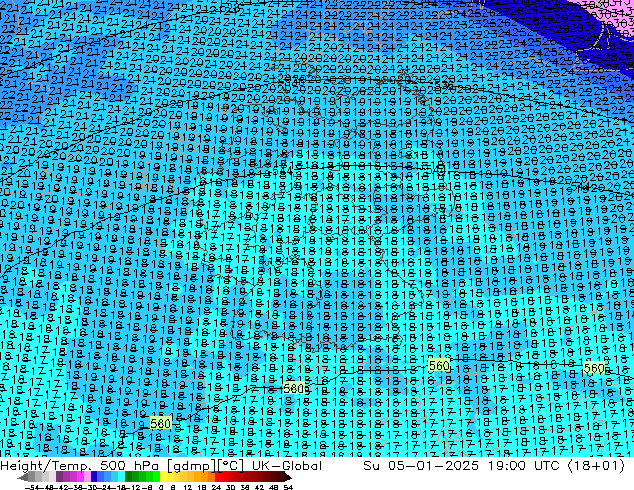The height and width of the screenshot is (490, 634).
Task: Click the 54 value ending the color scale
Action: [288, 488]
